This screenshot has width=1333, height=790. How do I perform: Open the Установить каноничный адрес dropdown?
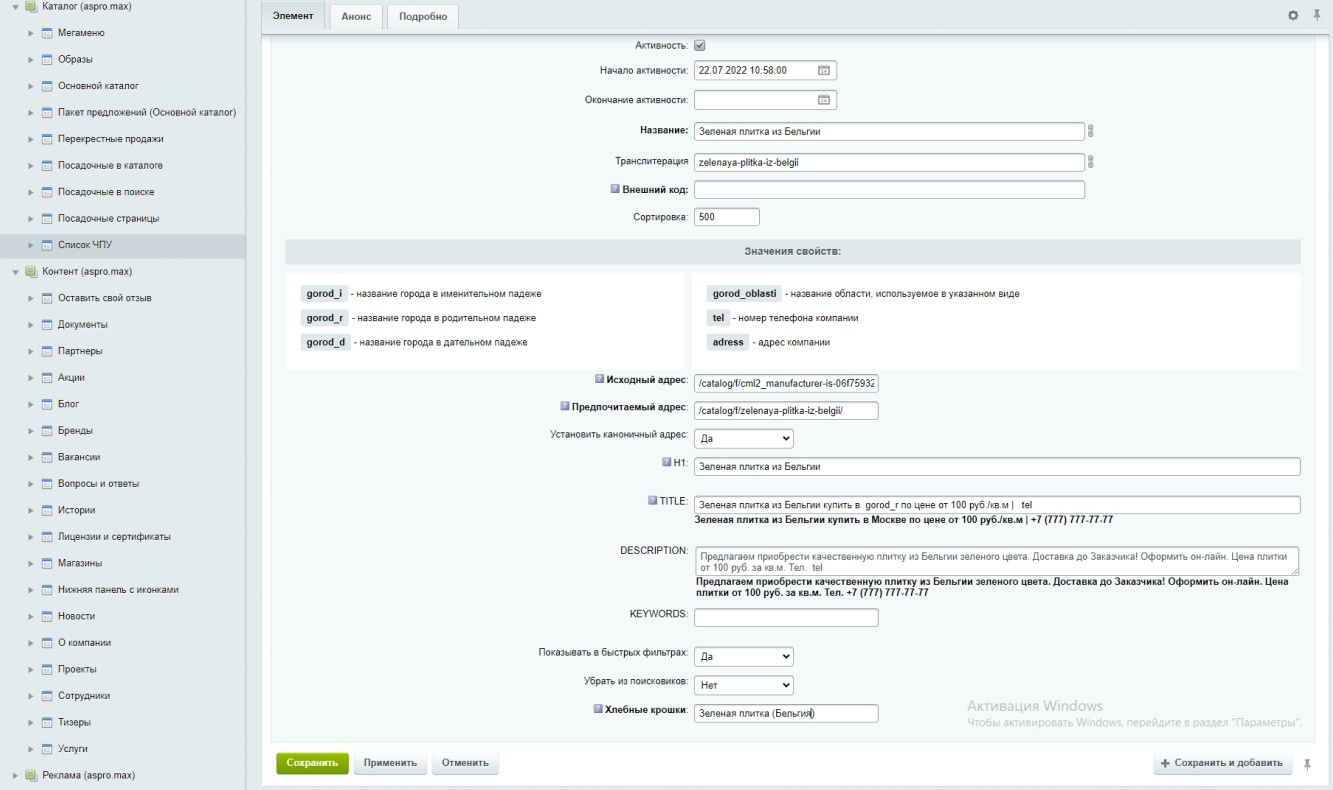click(x=743, y=438)
